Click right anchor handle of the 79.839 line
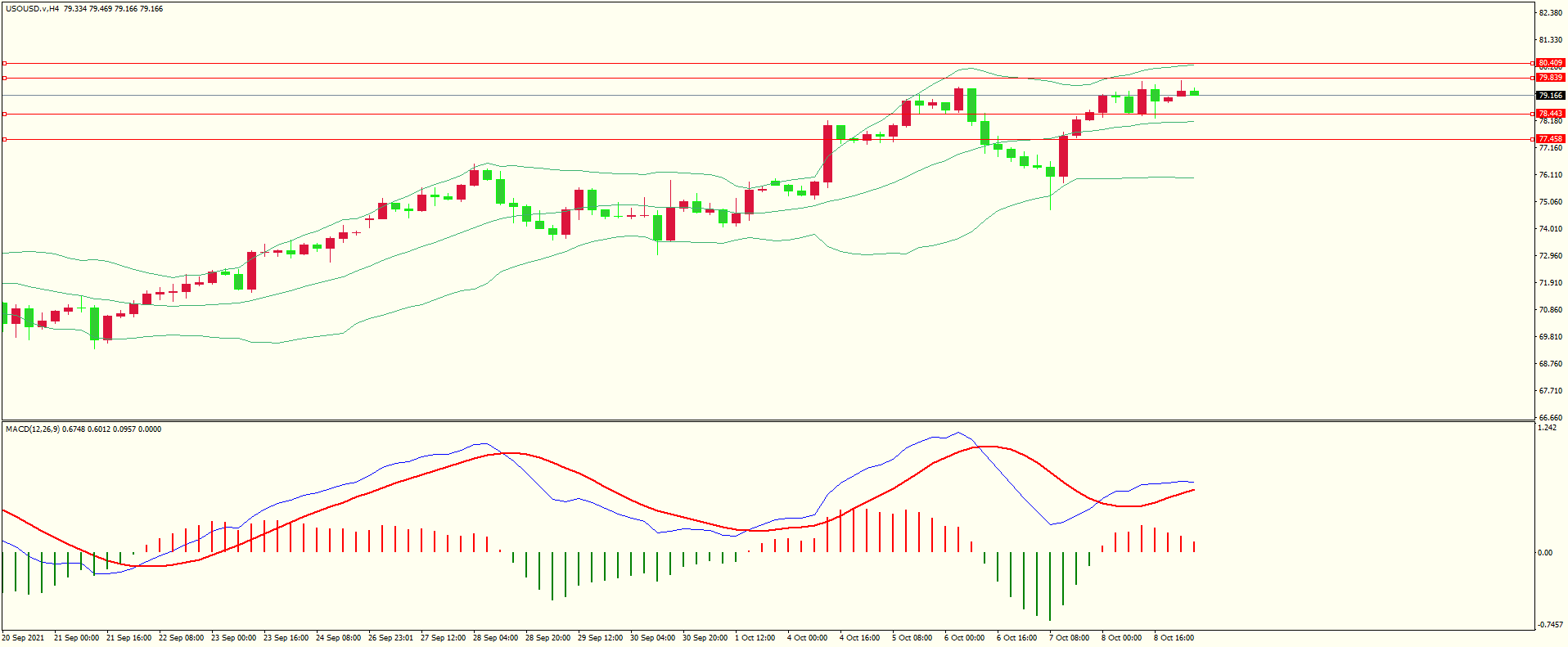This screenshot has height=647, width=1568. click(1532, 78)
